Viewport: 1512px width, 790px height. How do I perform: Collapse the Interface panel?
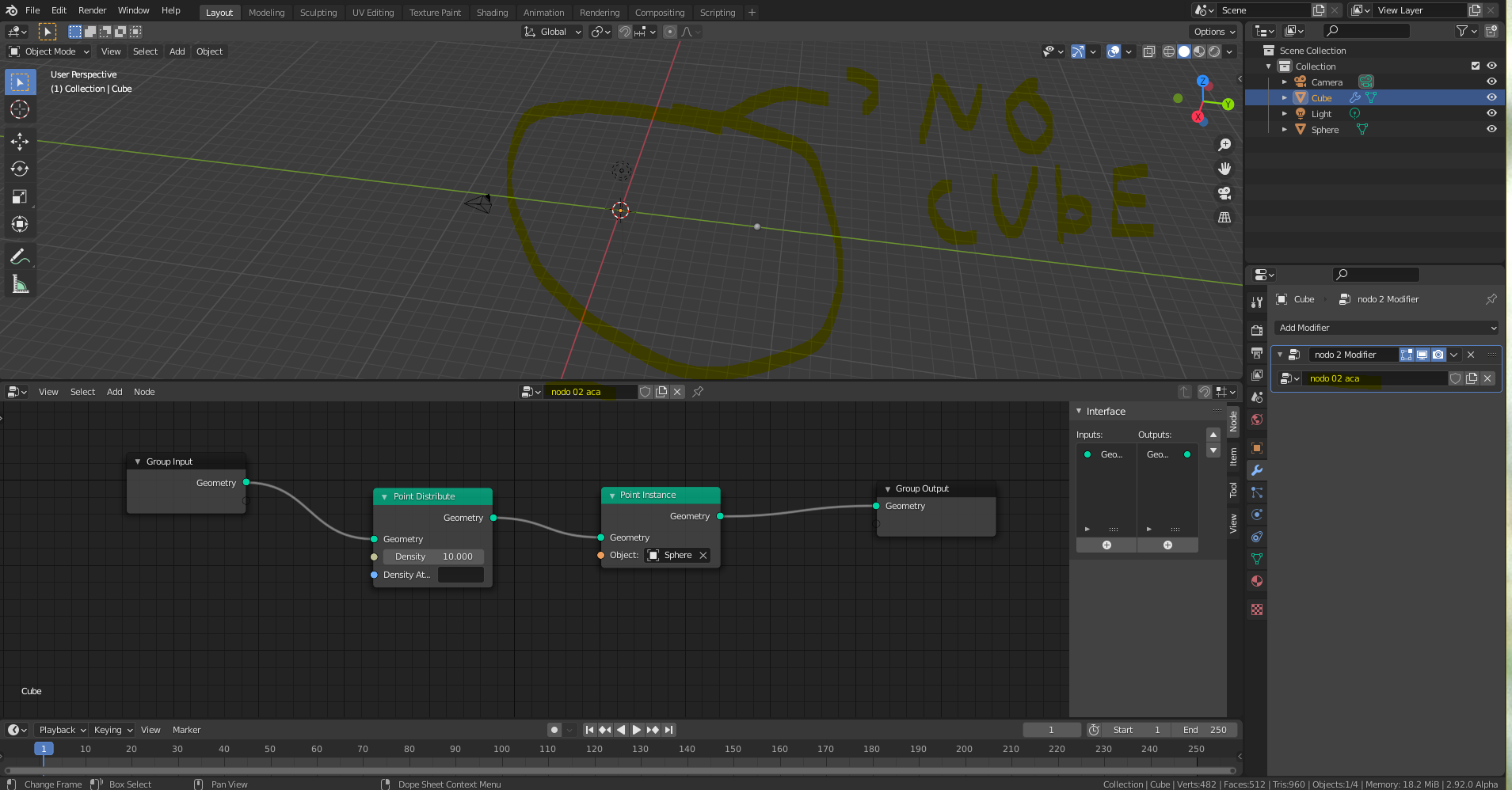tap(1079, 412)
